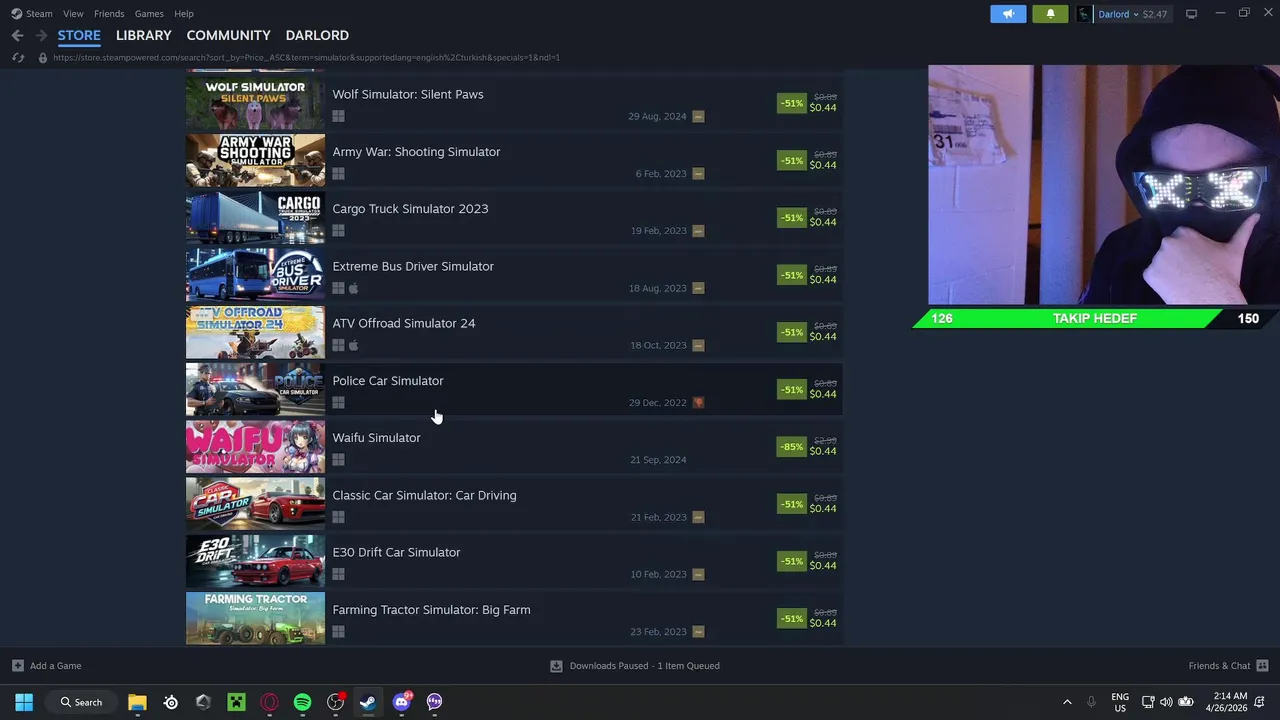The image size is (1280, 720).
Task: Open Steam from the taskbar
Action: click(x=368, y=702)
